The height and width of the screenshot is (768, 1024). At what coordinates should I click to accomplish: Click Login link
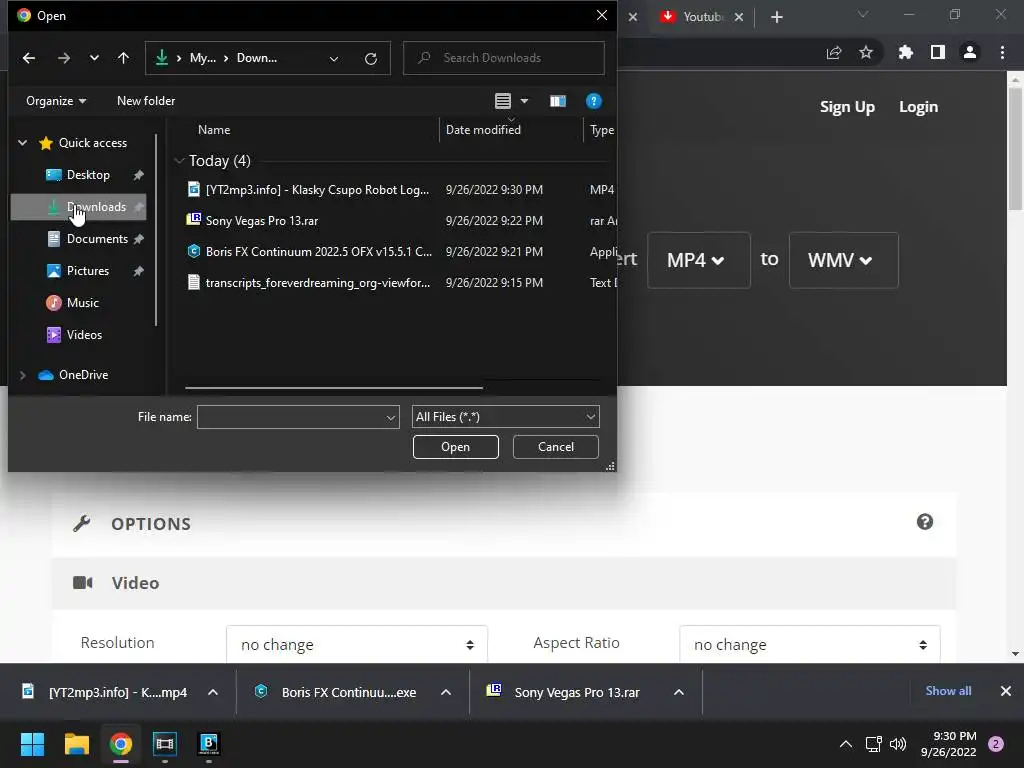point(918,107)
